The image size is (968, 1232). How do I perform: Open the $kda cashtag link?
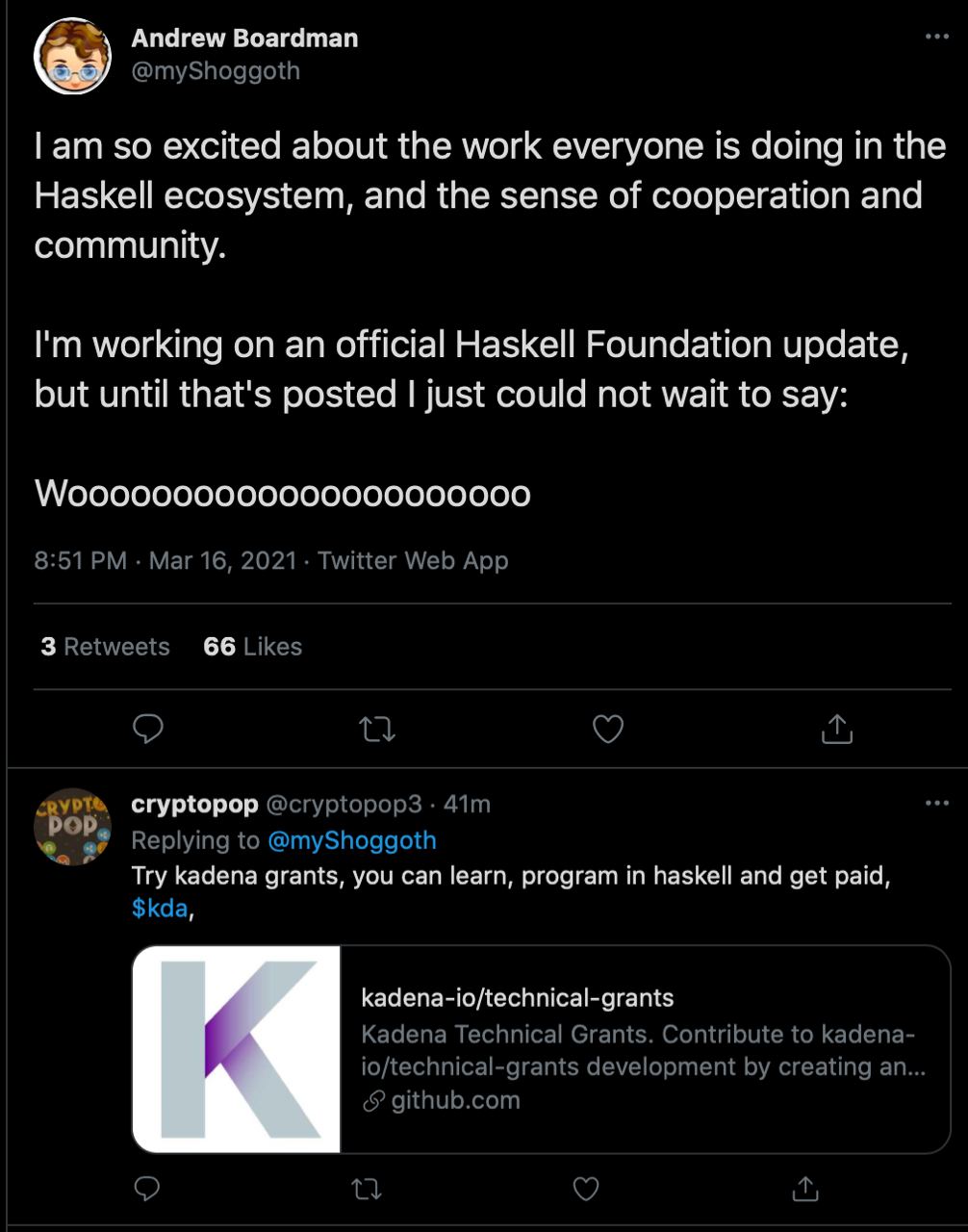coord(160,908)
